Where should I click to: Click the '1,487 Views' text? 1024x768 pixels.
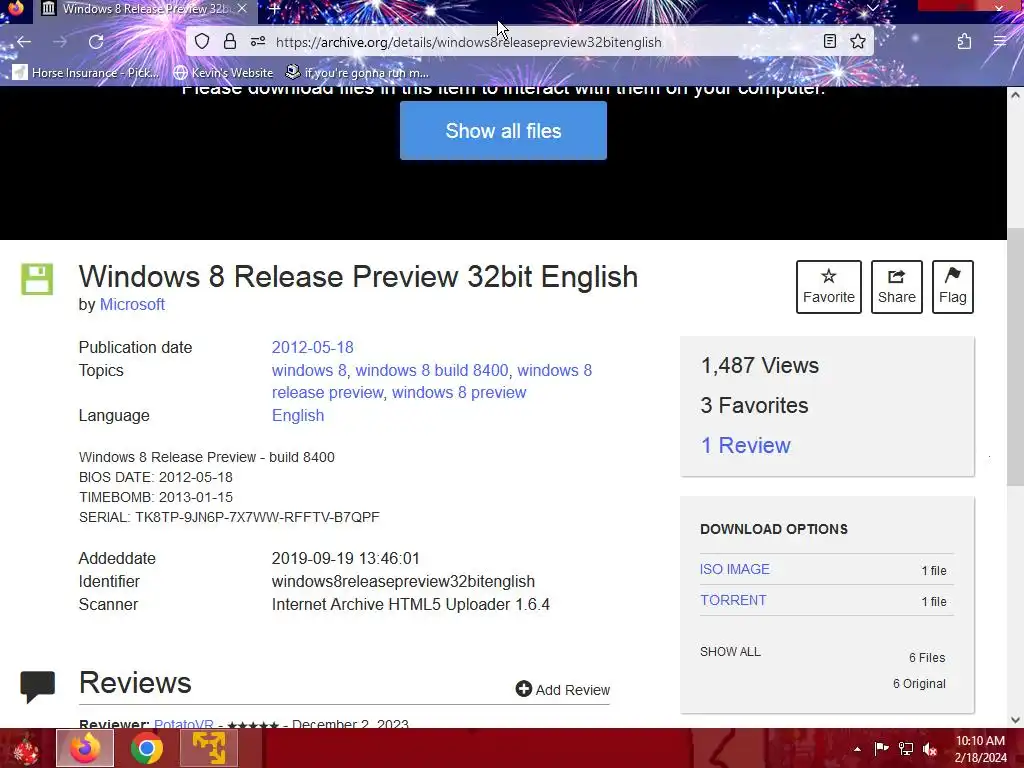[x=760, y=366]
